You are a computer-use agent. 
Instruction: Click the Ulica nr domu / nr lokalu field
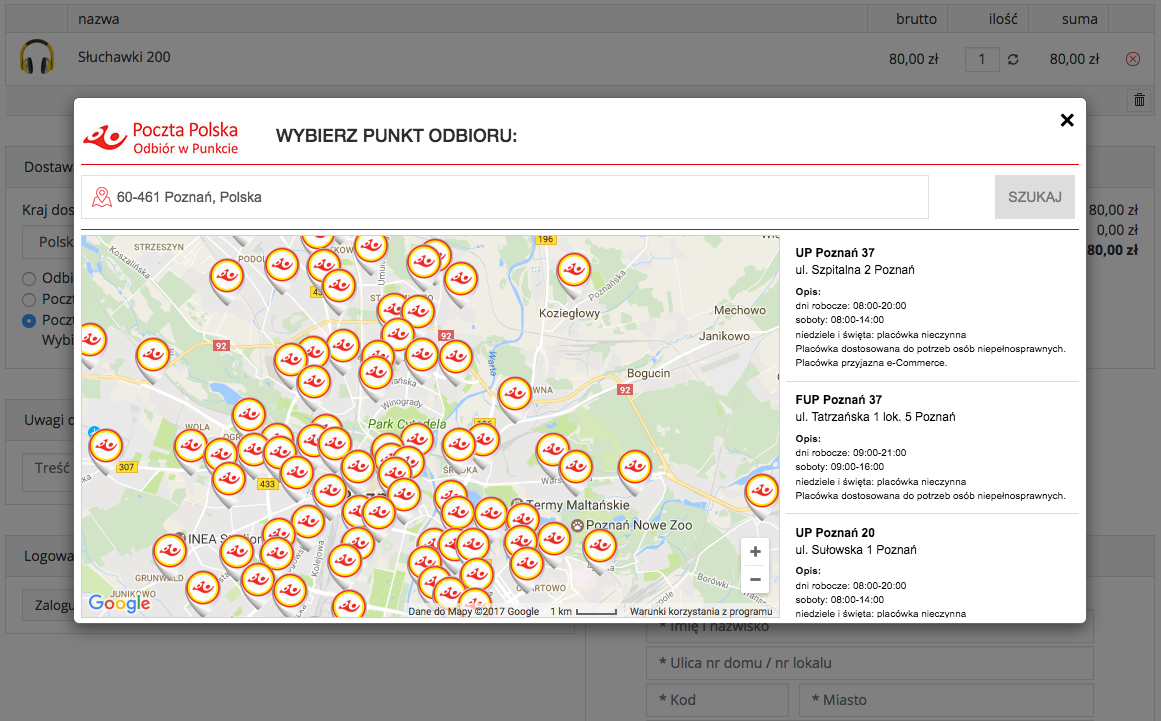click(870, 663)
